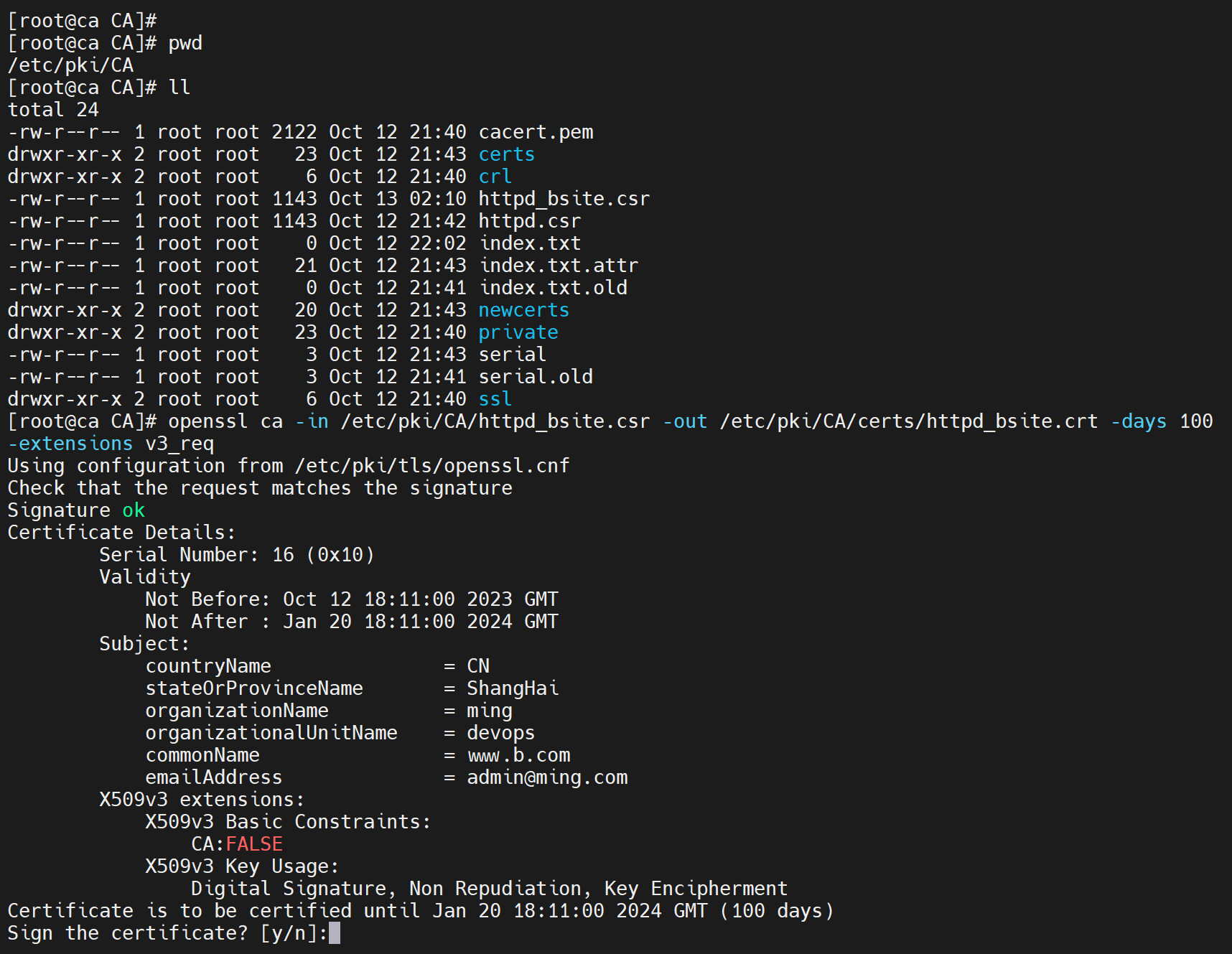
Task: Click the index.txt.old filename
Action: tap(552, 288)
